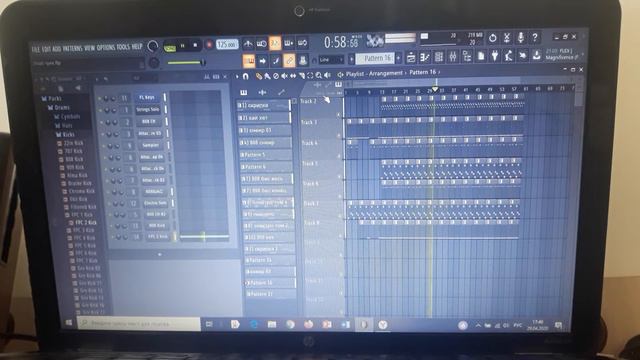This screenshot has height=360, width=640.
Task: Select the 808 Kick sample in browser
Action: click(72, 159)
